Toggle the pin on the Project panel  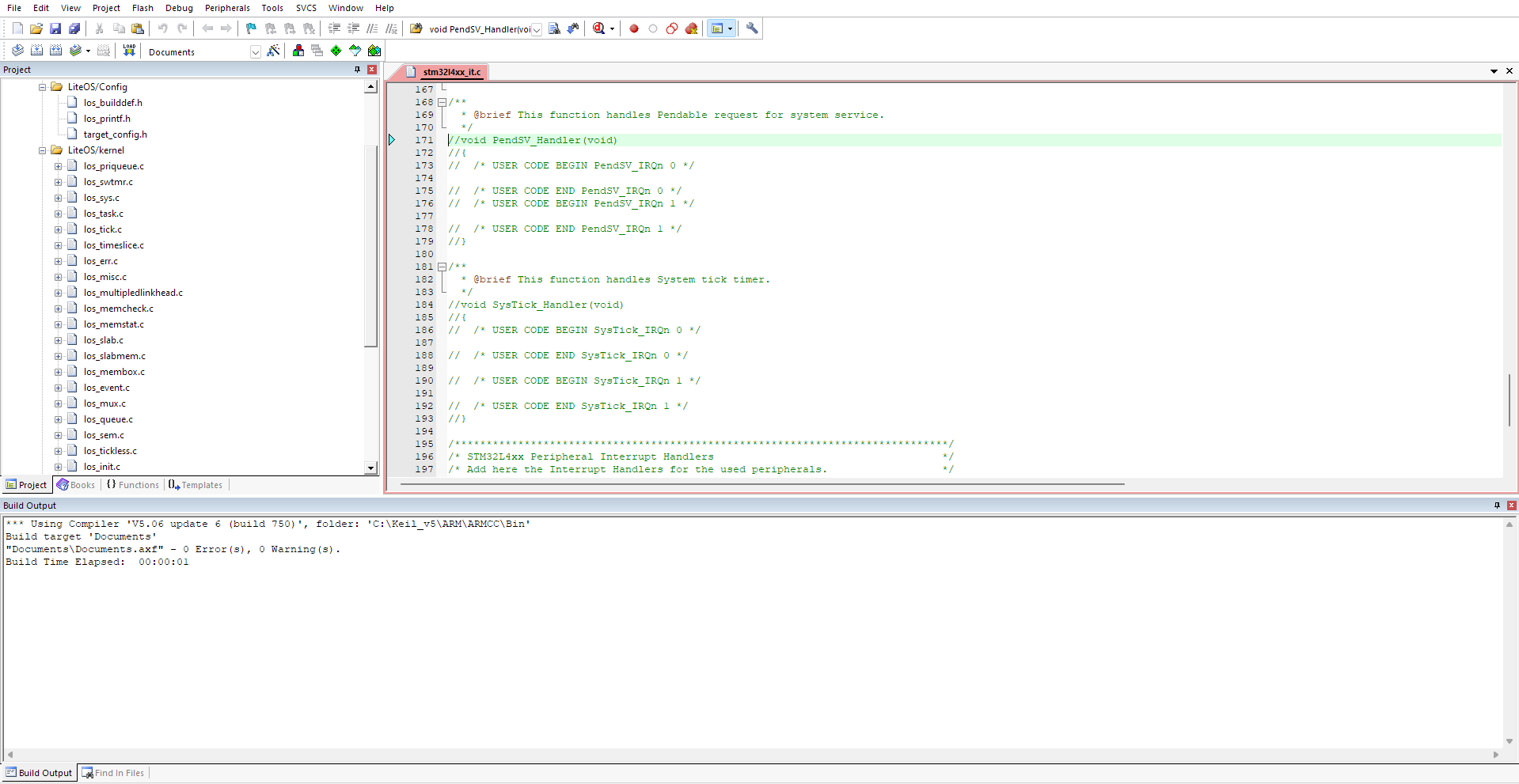pyautogui.click(x=357, y=70)
